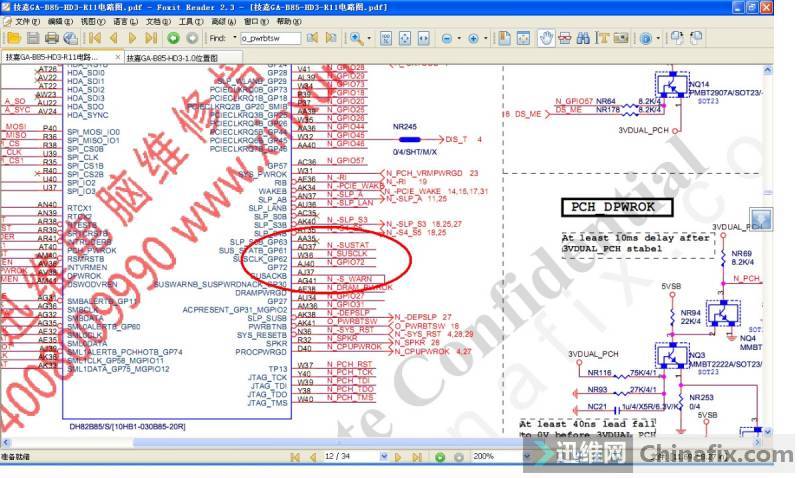Click the red reading glasses icon
Image resolution: width=800 pixels, height=478 pixels.
pos(565,38)
